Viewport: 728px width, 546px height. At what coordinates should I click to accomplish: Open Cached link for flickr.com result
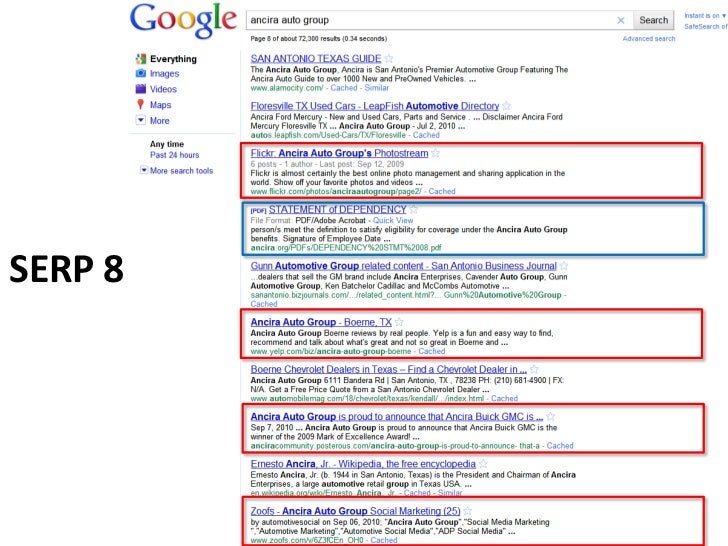tap(442, 191)
